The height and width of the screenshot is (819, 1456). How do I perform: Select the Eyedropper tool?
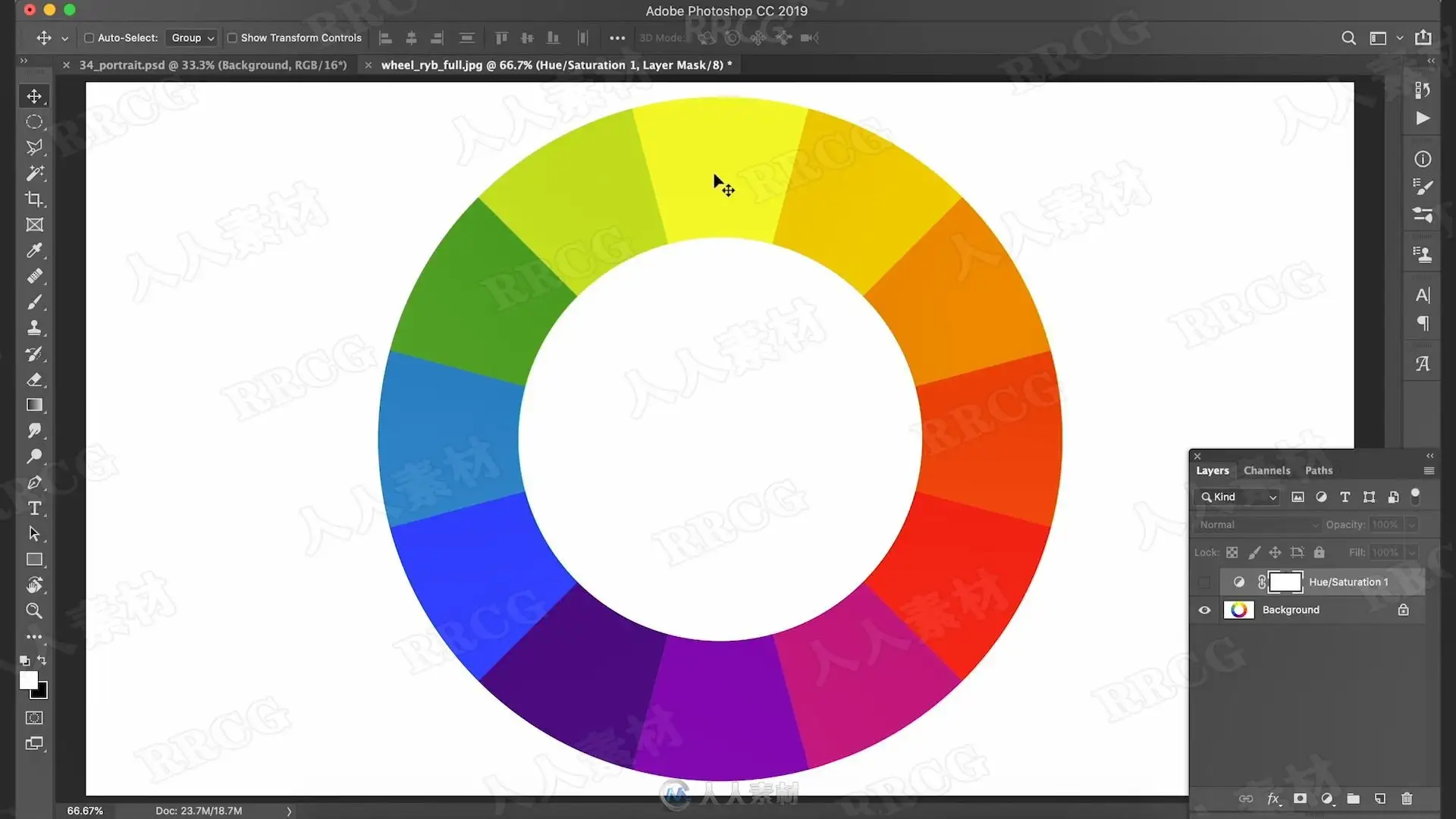pyautogui.click(x=34, y=251)
